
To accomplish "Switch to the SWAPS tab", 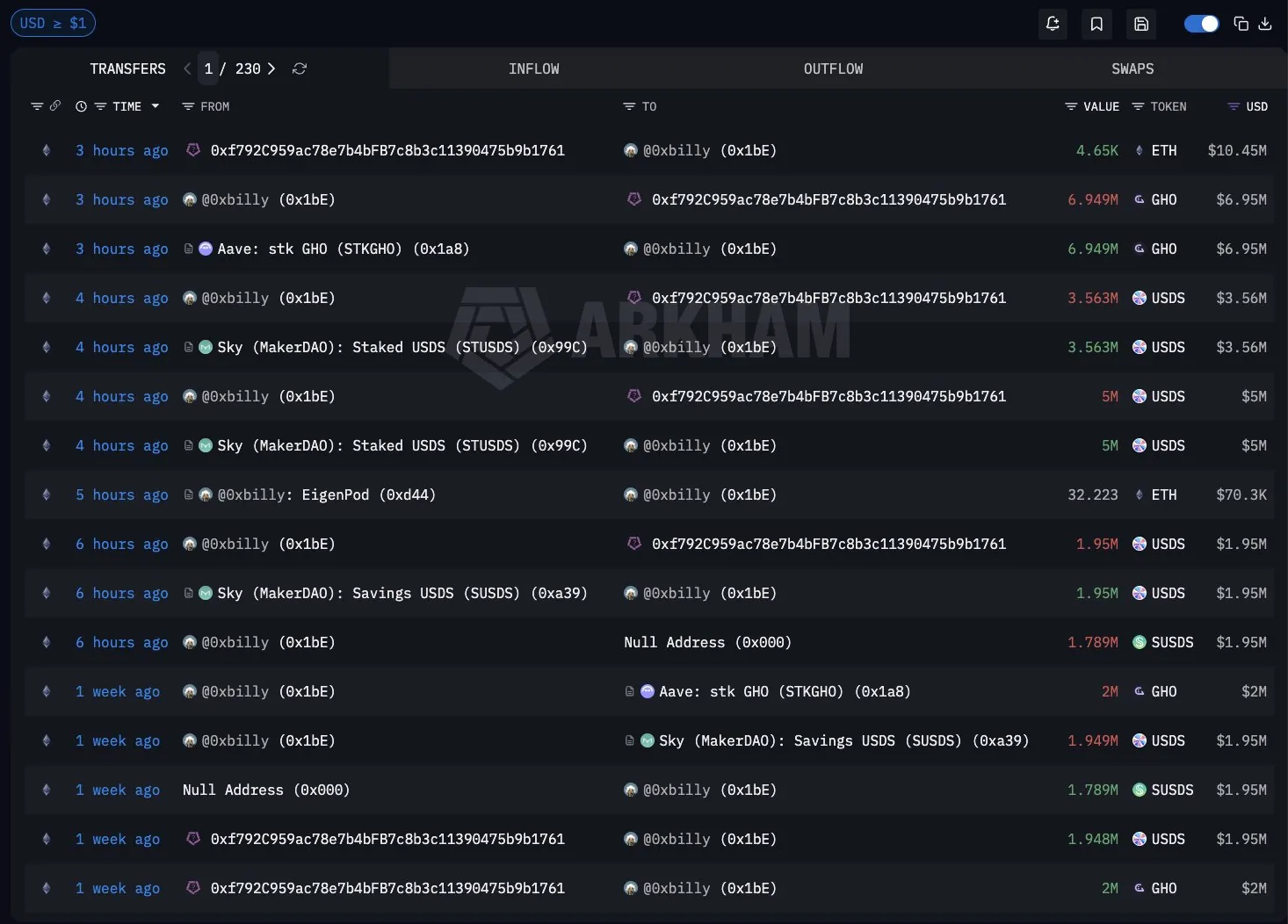I will coord(1132,69).
